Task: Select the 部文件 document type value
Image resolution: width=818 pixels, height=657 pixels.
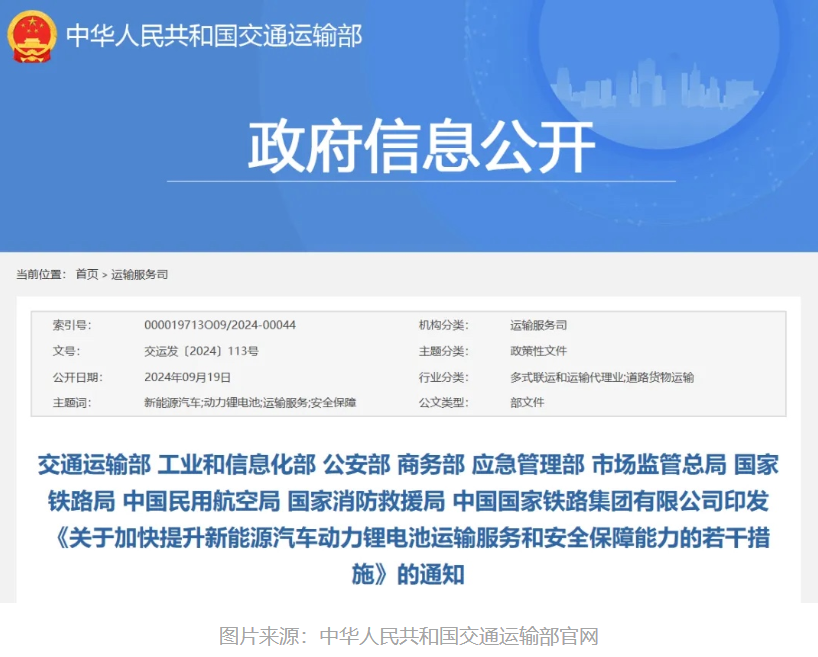Action: (527, 403)
